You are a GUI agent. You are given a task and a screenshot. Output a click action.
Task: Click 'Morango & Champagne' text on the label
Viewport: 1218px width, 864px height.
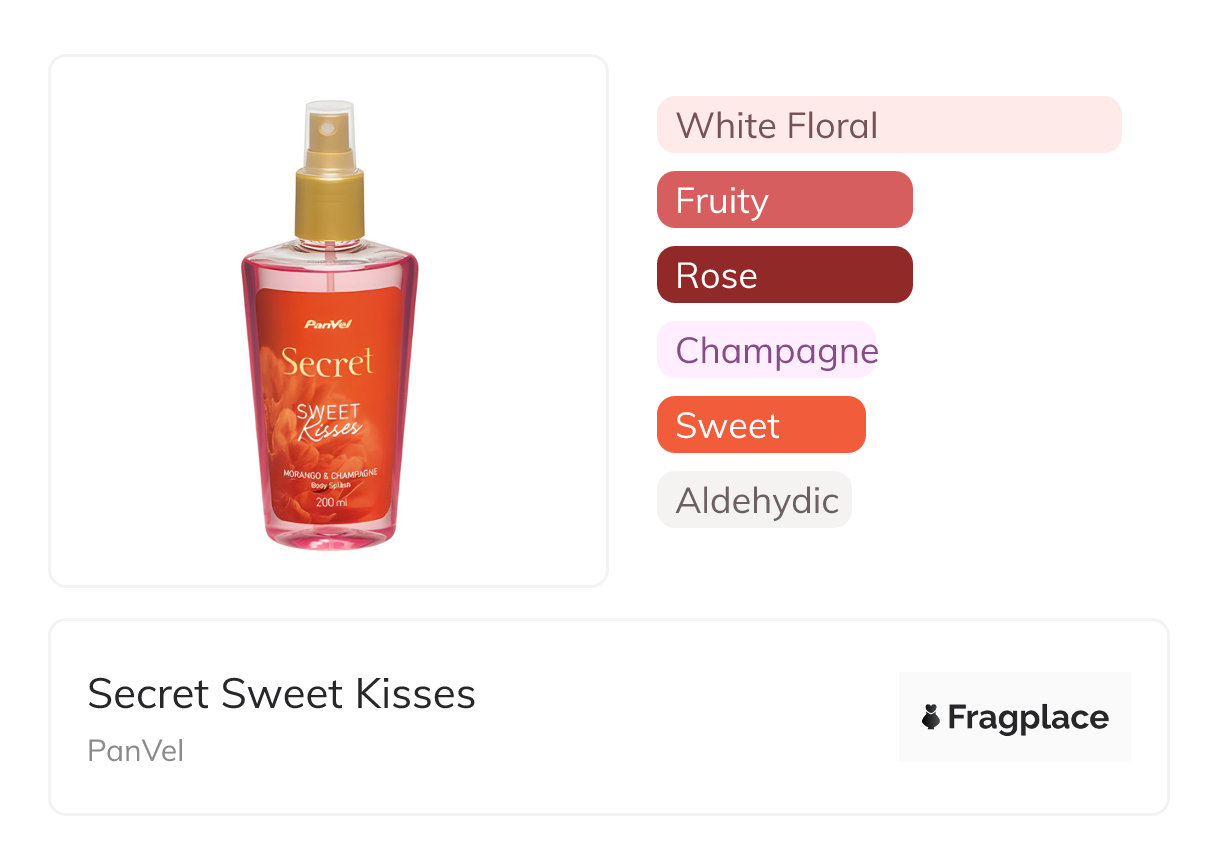pos(329,473)
